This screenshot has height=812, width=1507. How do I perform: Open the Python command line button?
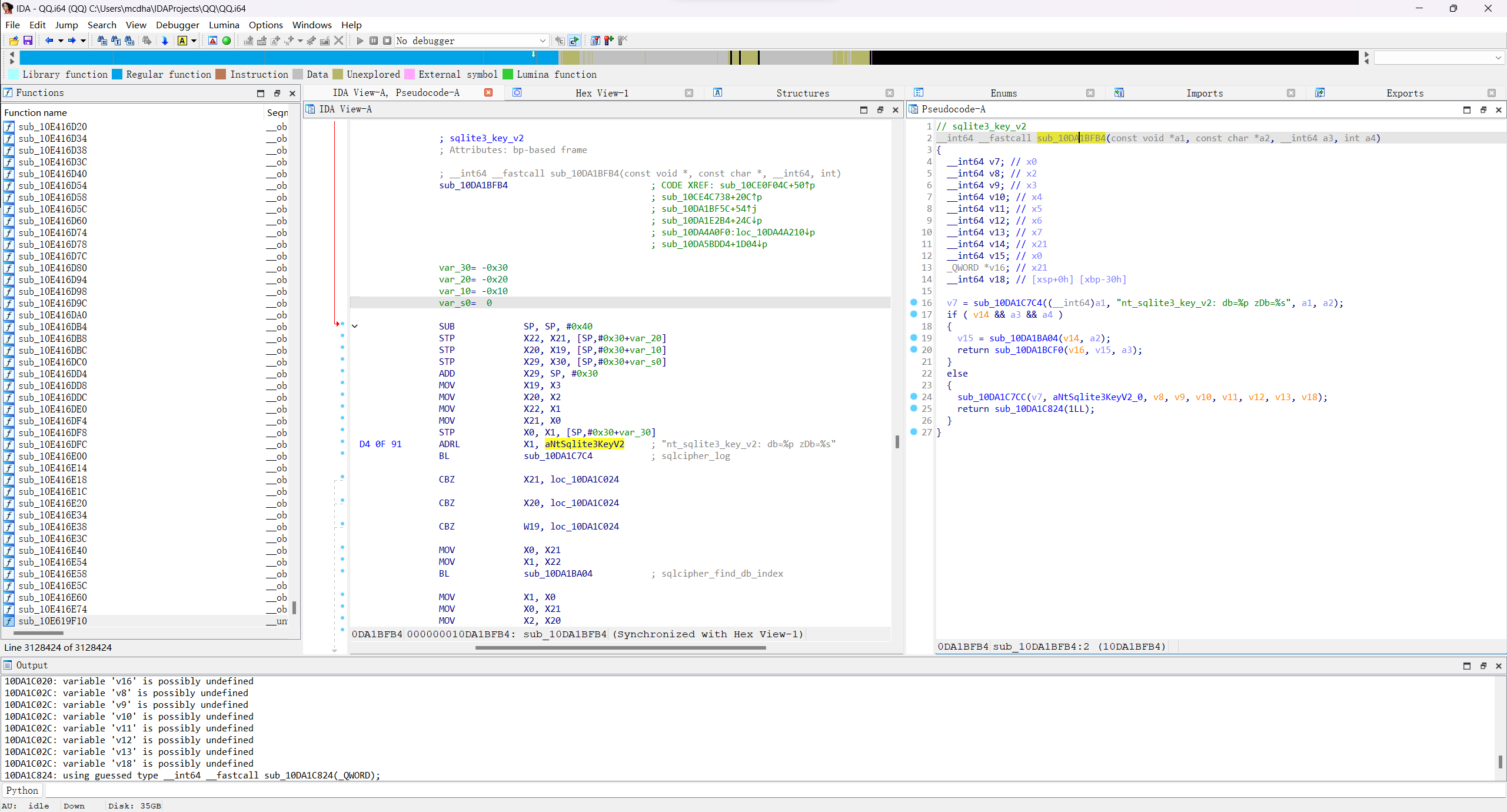pos(22,790)
